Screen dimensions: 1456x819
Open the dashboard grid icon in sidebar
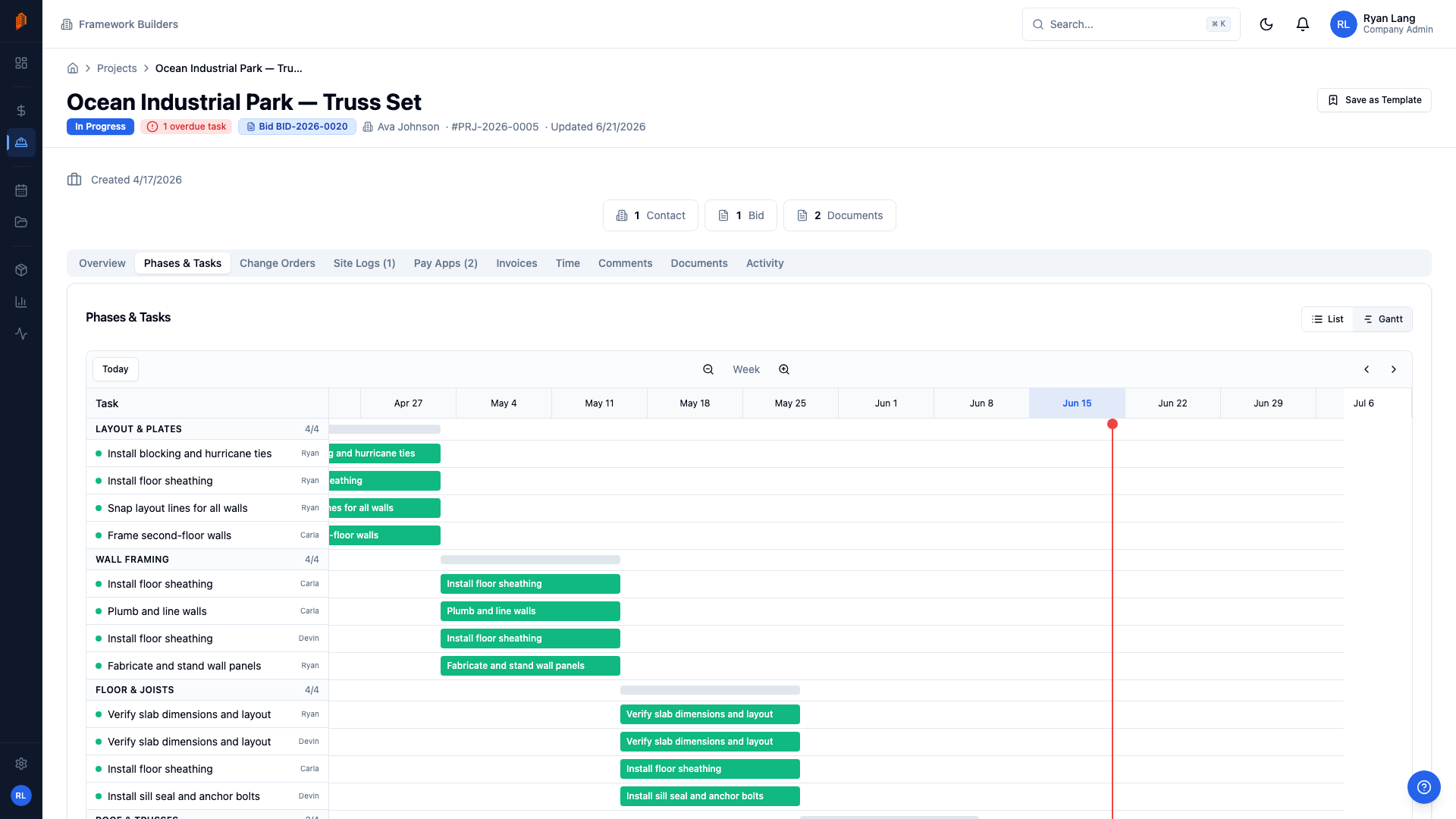click(x=21, y=63)
